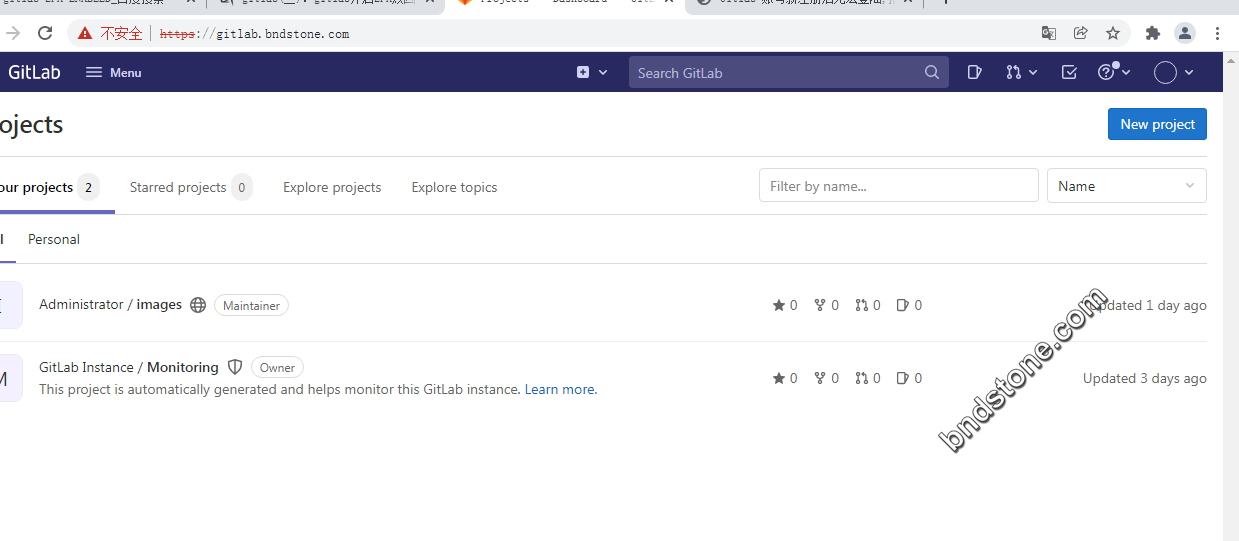Click star count of images project

(785, 305)
